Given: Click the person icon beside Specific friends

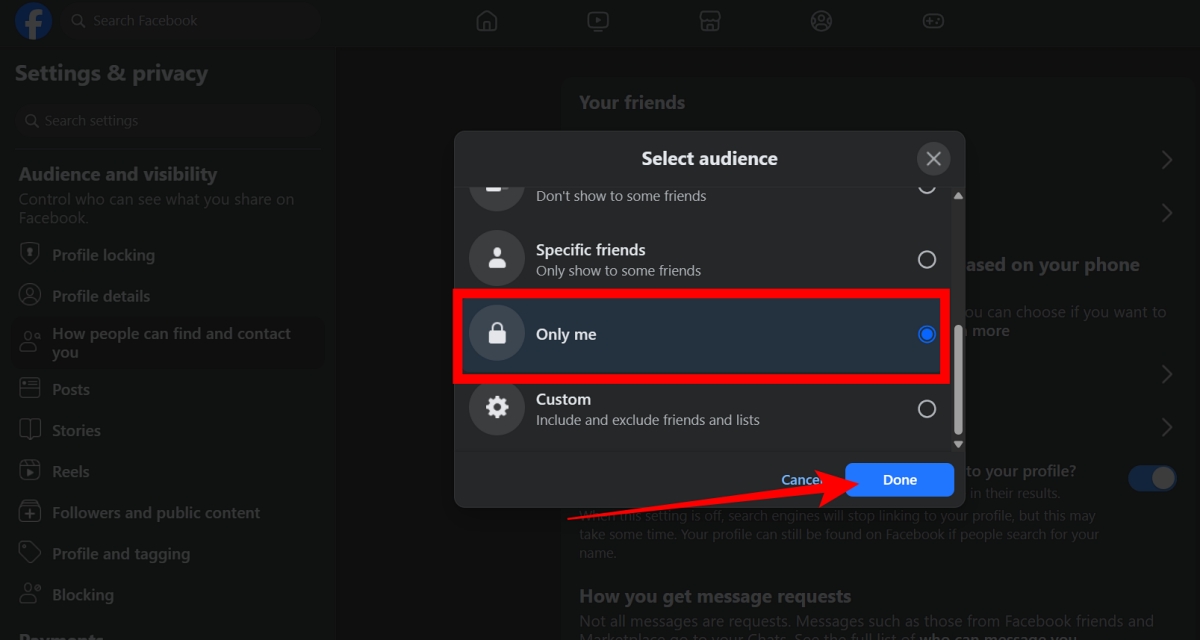Looking at the screenshot, I should (x=497, y=259).
